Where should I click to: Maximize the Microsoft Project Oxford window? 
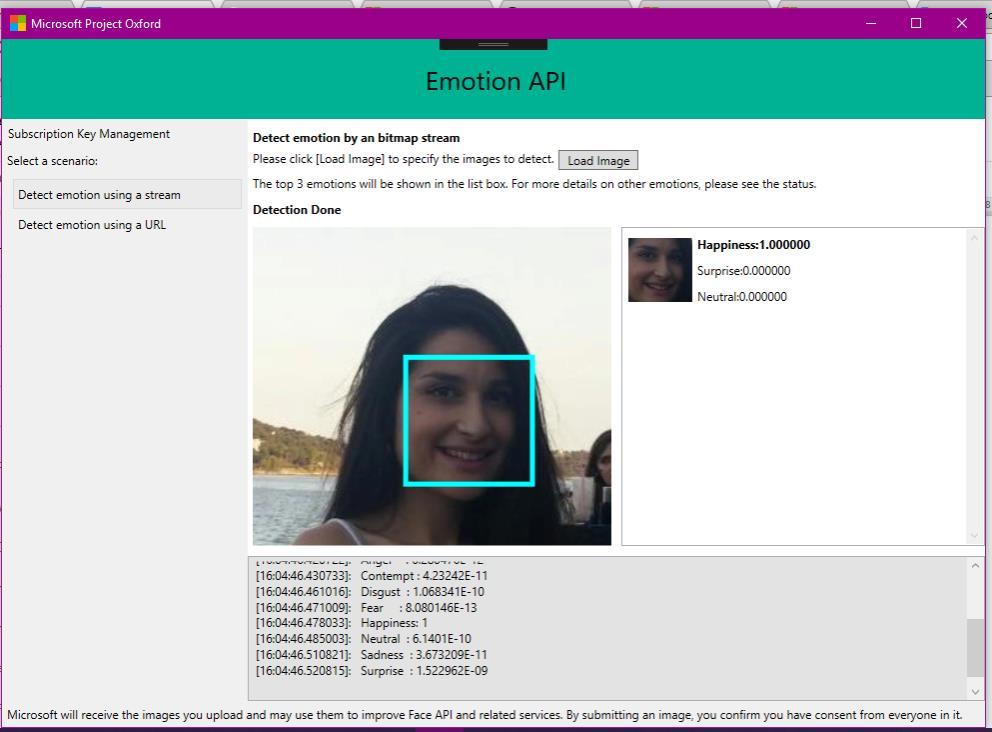point(915,23)
